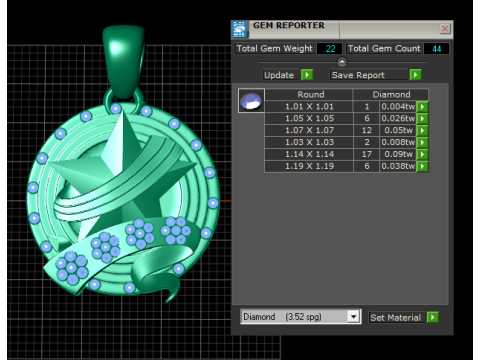The height and width of the screenshot is (360, 480).
Task: Click the 0.09tw weight cell
Action: (x=398, y=154)
